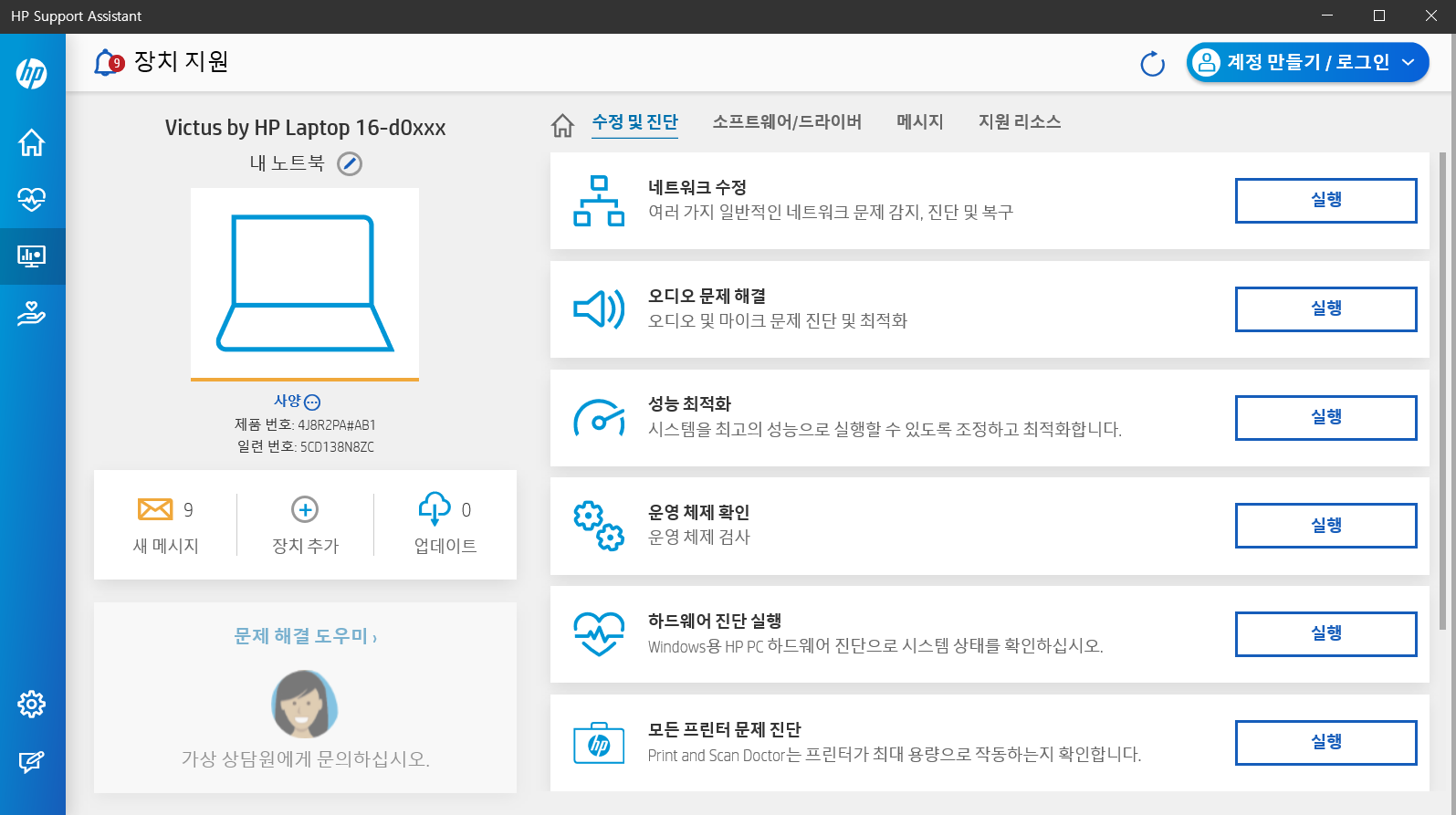
Task: Click the HP printer diagnostic icon
Action: (x=599, y=743)
